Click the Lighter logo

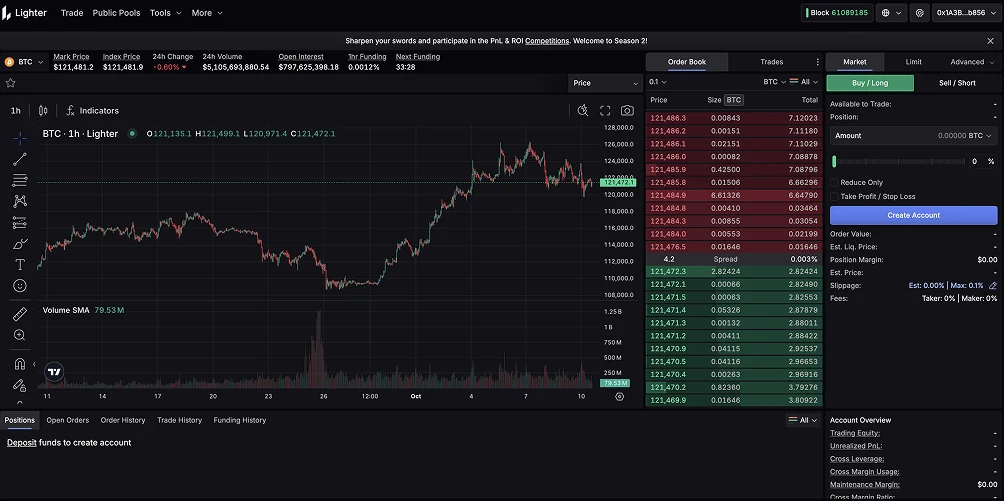24,13
